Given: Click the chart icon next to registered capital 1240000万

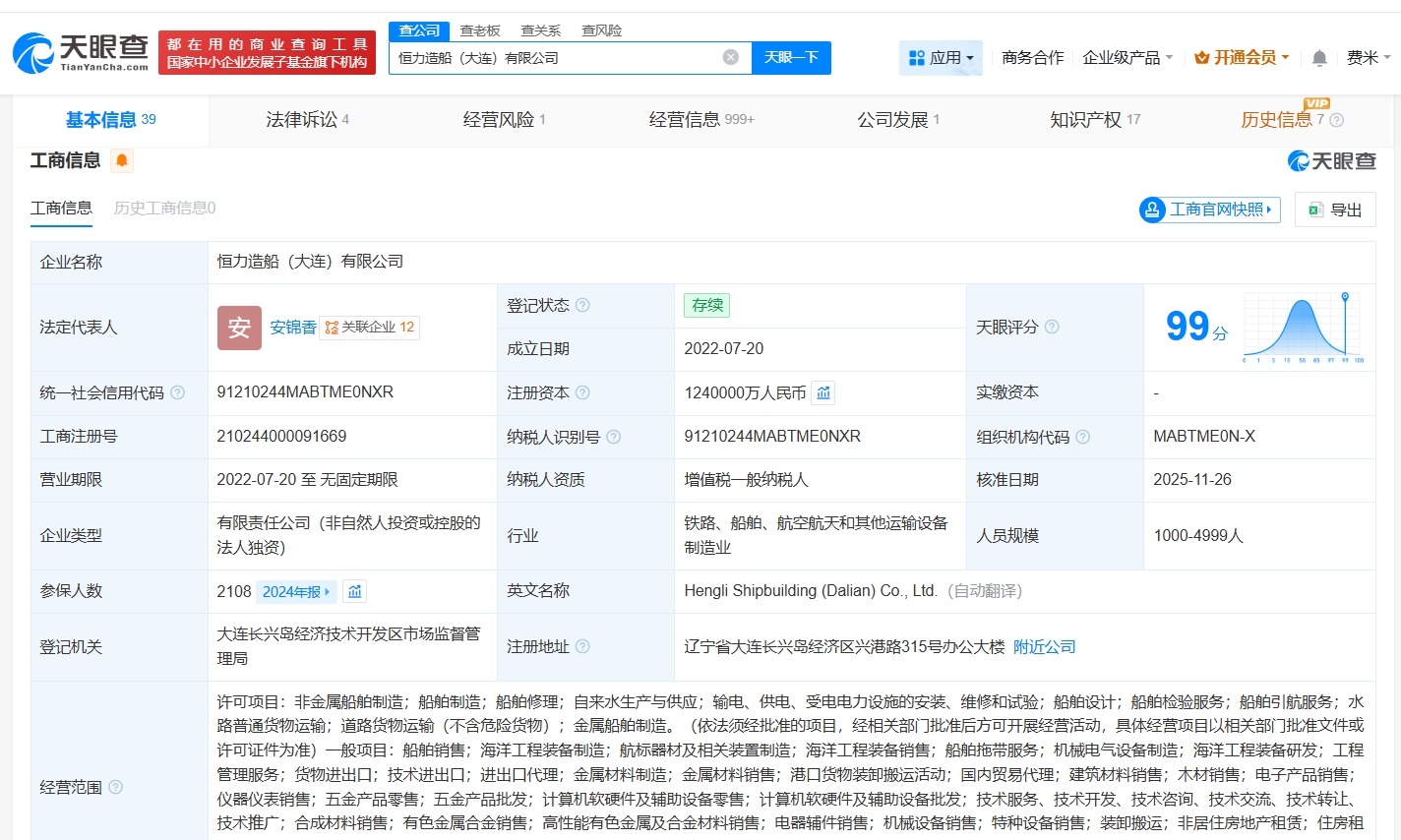Looking at the screenshot, I should (x=822, y=392).
